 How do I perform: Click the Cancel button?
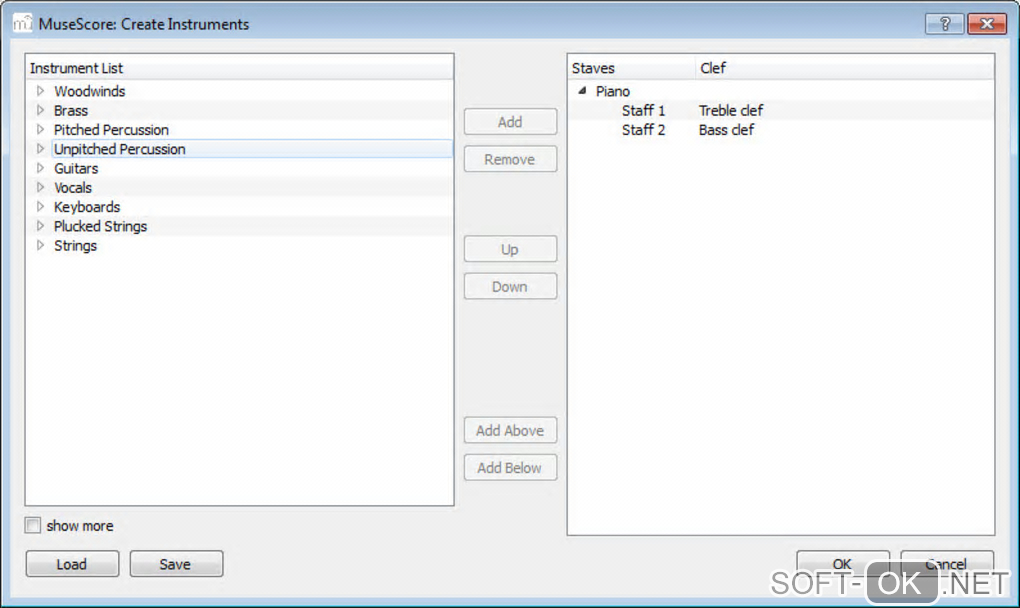pos(947,563)
